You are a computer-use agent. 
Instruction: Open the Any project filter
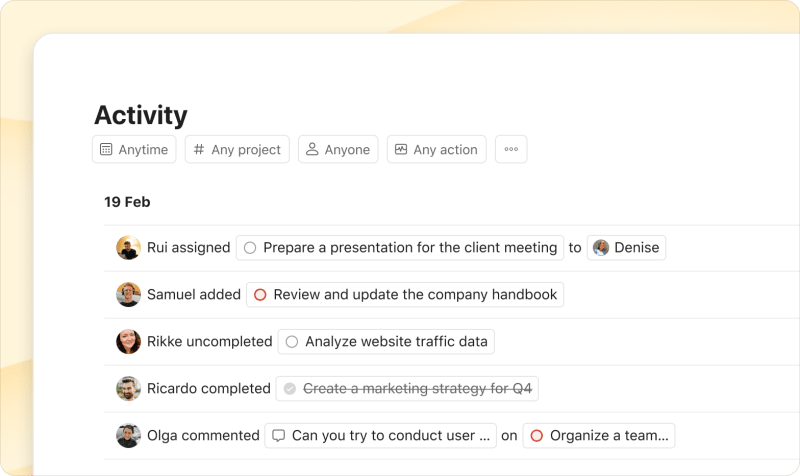coord(237,149)
